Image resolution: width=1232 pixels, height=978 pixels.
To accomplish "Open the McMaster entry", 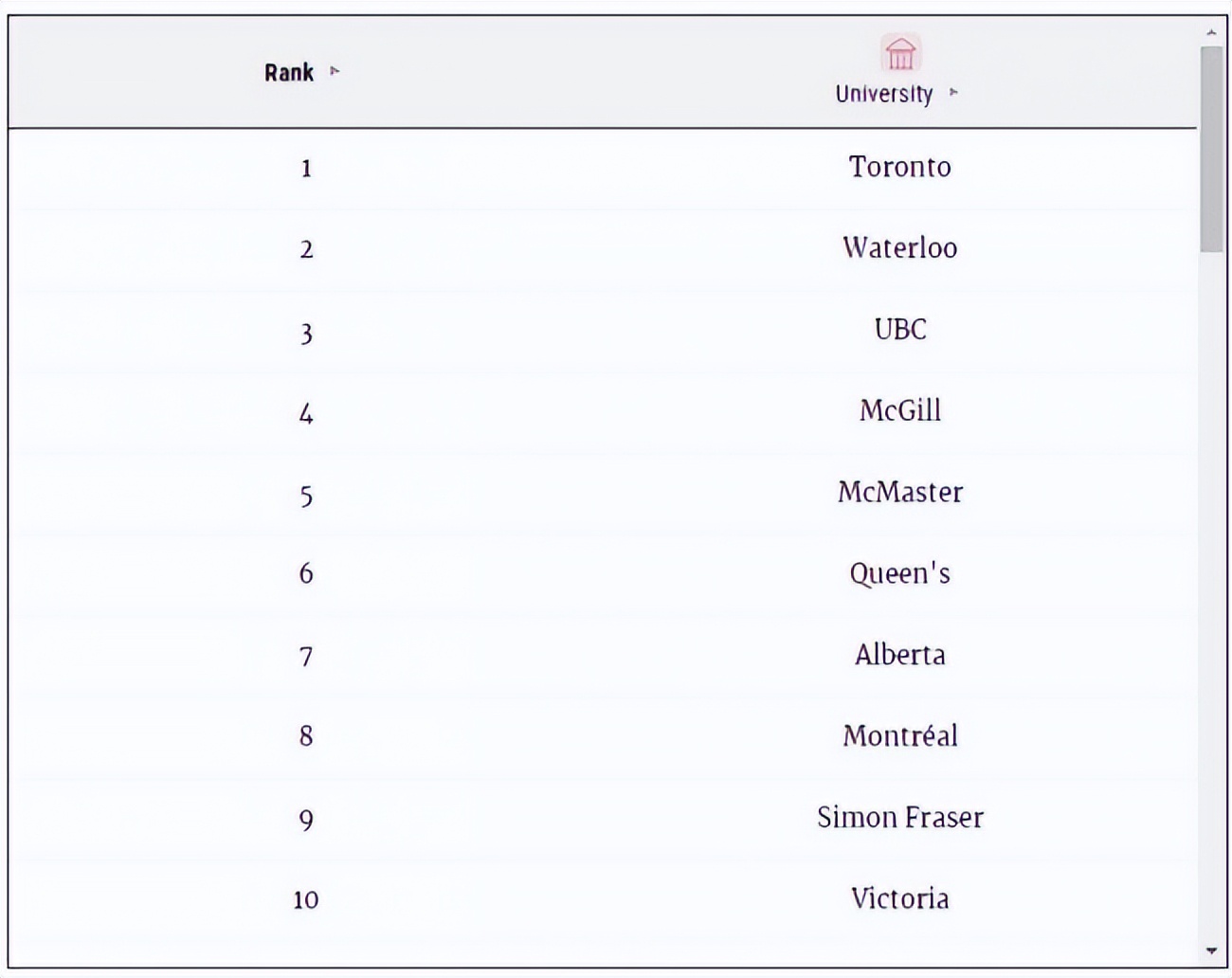I will tap(899, 493).
